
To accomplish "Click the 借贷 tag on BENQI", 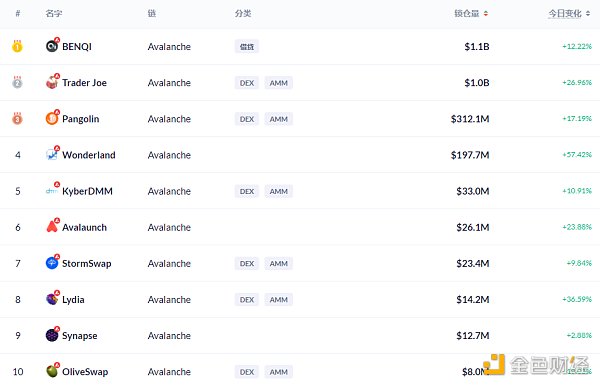I will tap(247, 47).
